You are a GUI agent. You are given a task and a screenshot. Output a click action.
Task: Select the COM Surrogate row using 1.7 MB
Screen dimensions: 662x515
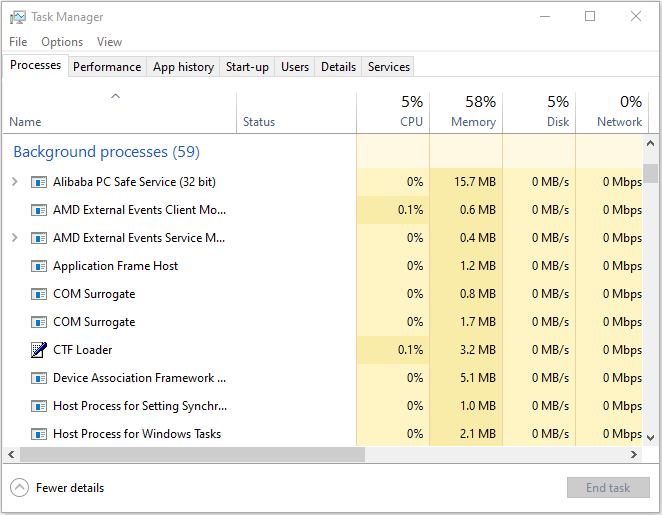[x=323, y=322]
